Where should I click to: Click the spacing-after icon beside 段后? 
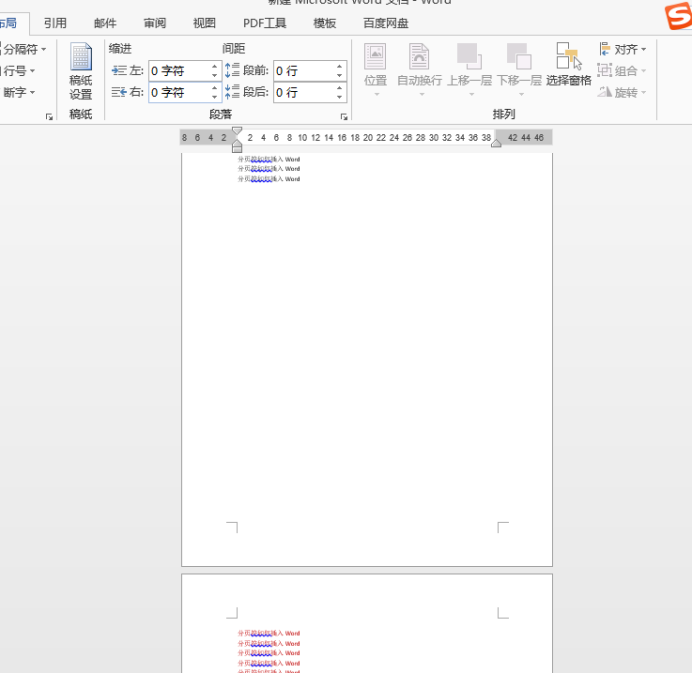232,92
